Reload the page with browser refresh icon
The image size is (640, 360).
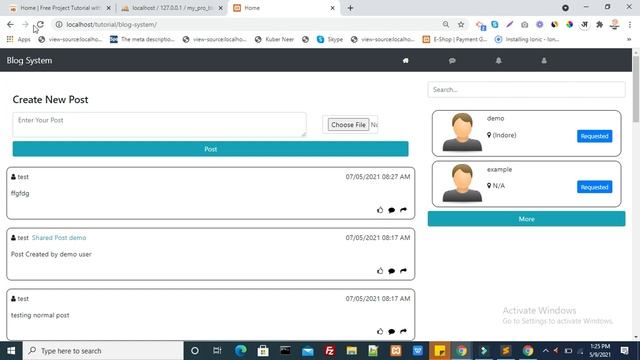click(x=40, y=24)
